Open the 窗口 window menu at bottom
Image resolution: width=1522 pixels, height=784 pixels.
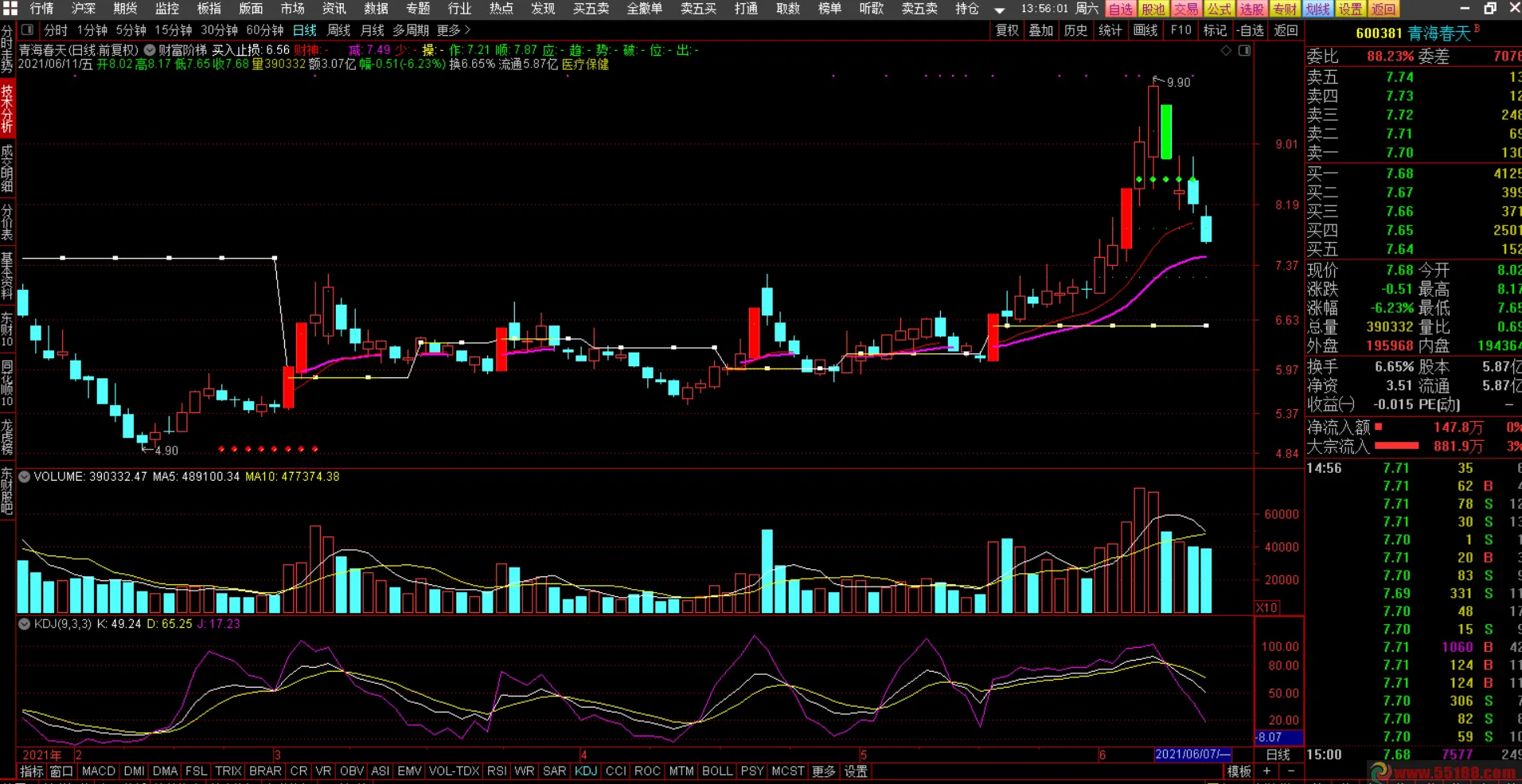click(61, 771)
